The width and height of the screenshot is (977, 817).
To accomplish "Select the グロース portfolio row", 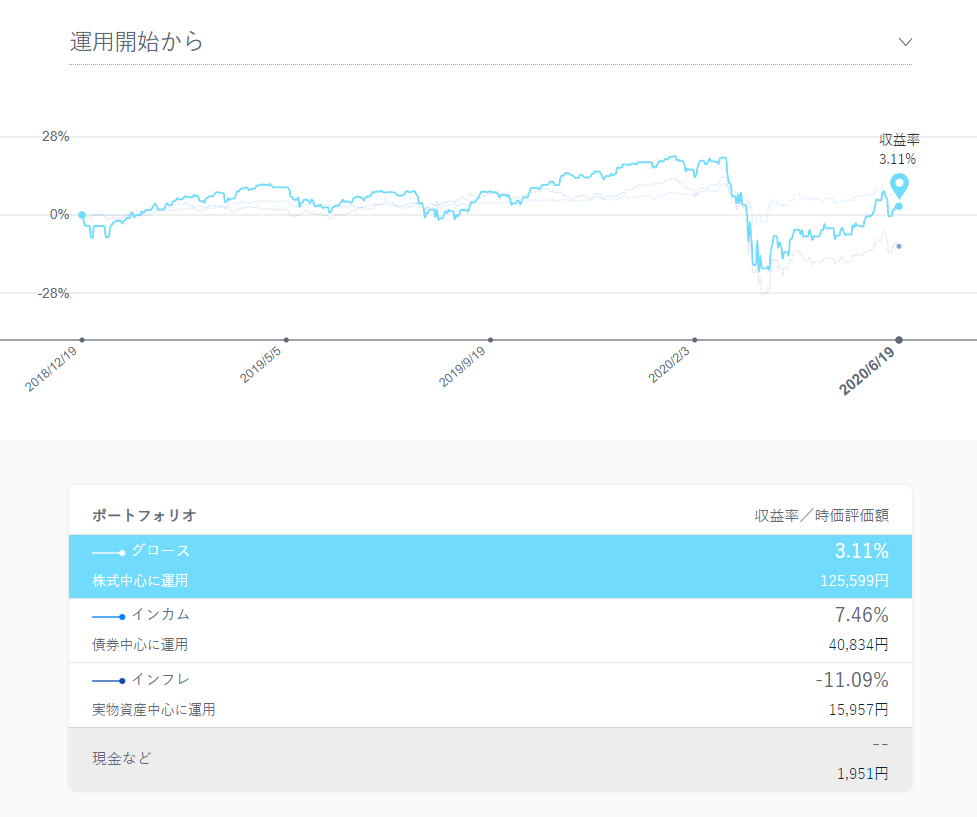I will point(490,566).
